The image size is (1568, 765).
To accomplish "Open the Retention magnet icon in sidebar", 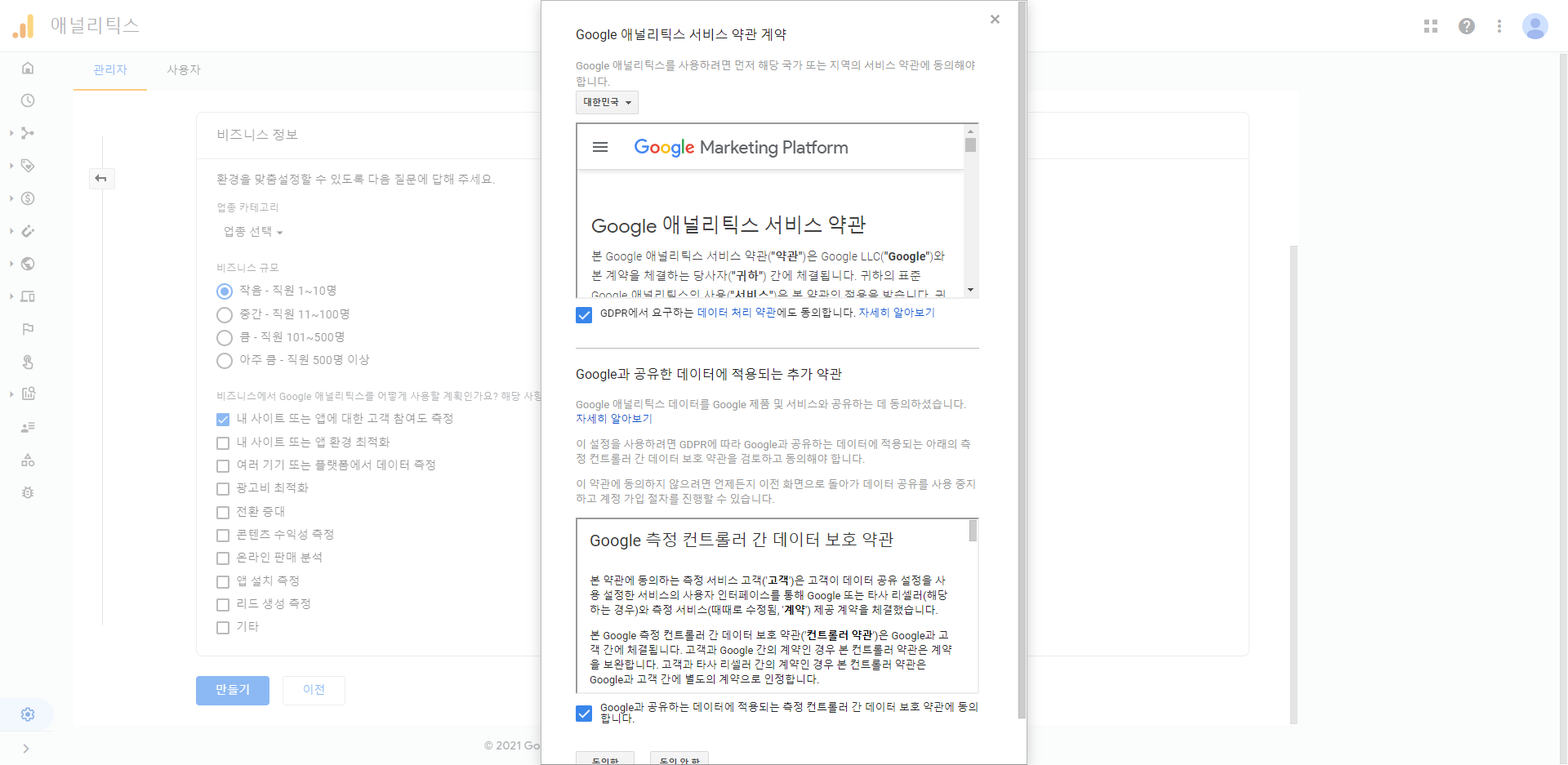I will click(28, 231).
